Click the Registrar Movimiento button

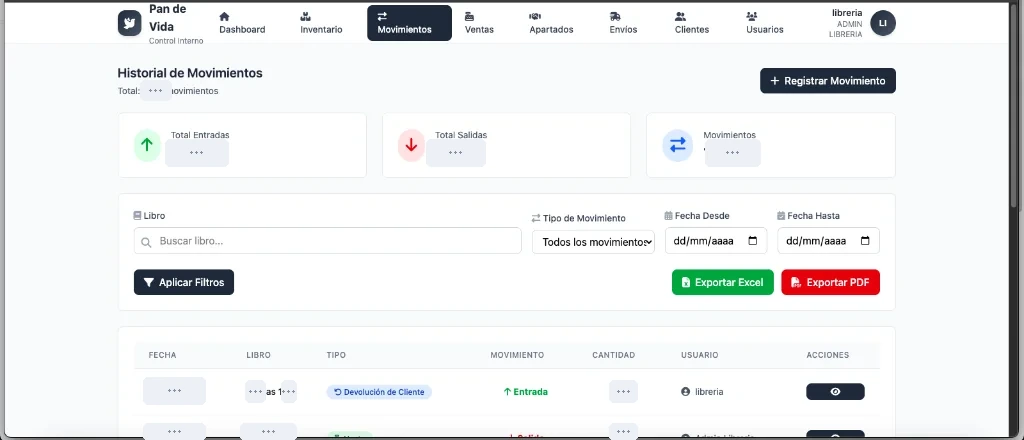827,81
